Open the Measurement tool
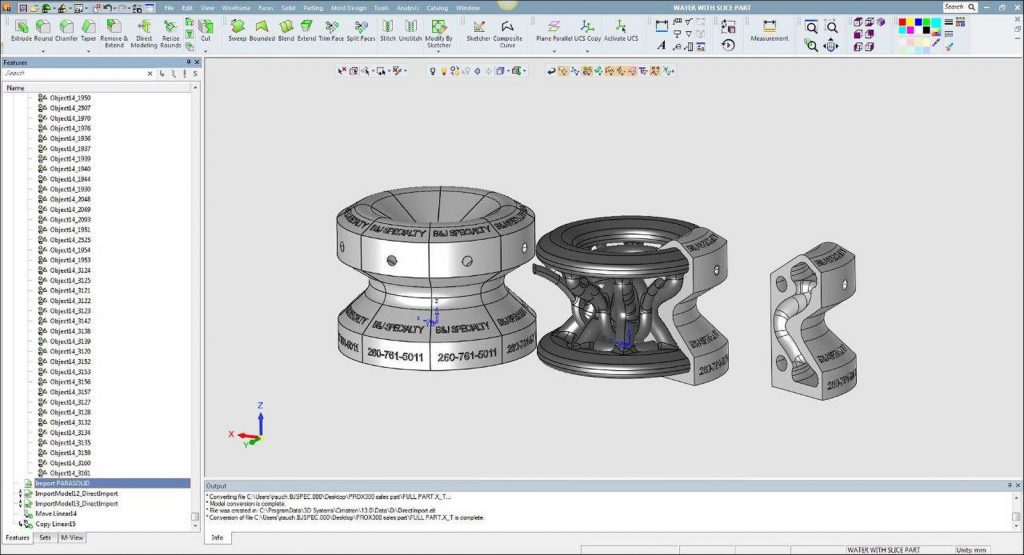Viewport: 1024px width, 555px height. (769, 31)
